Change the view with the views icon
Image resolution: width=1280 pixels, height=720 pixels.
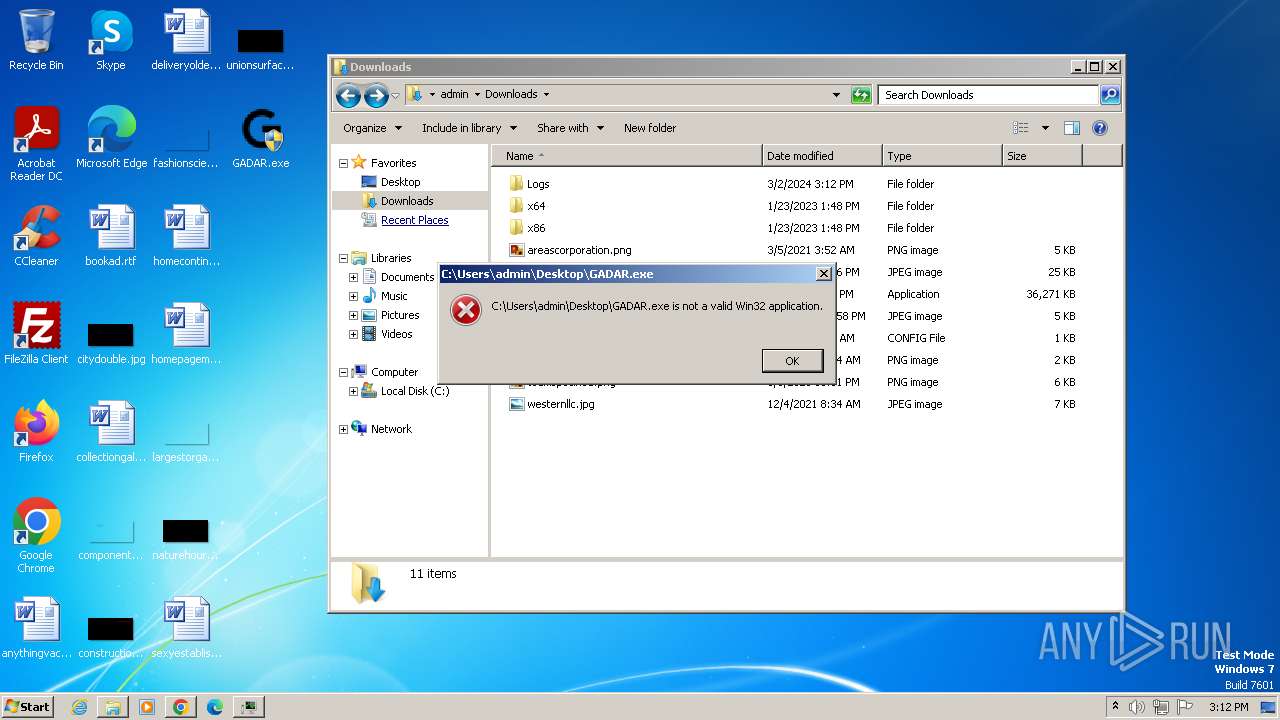[1020, 128]
